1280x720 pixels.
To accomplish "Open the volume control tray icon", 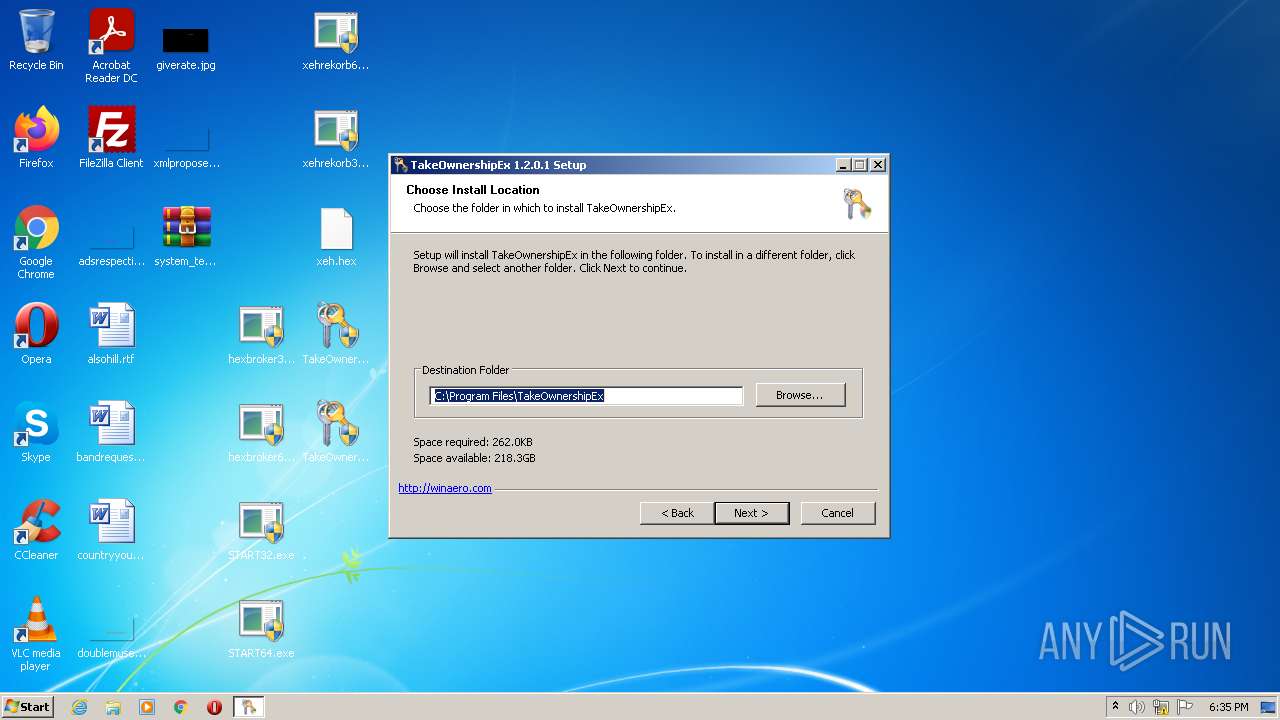I will pyautogui.click(x=1137, y=707).
